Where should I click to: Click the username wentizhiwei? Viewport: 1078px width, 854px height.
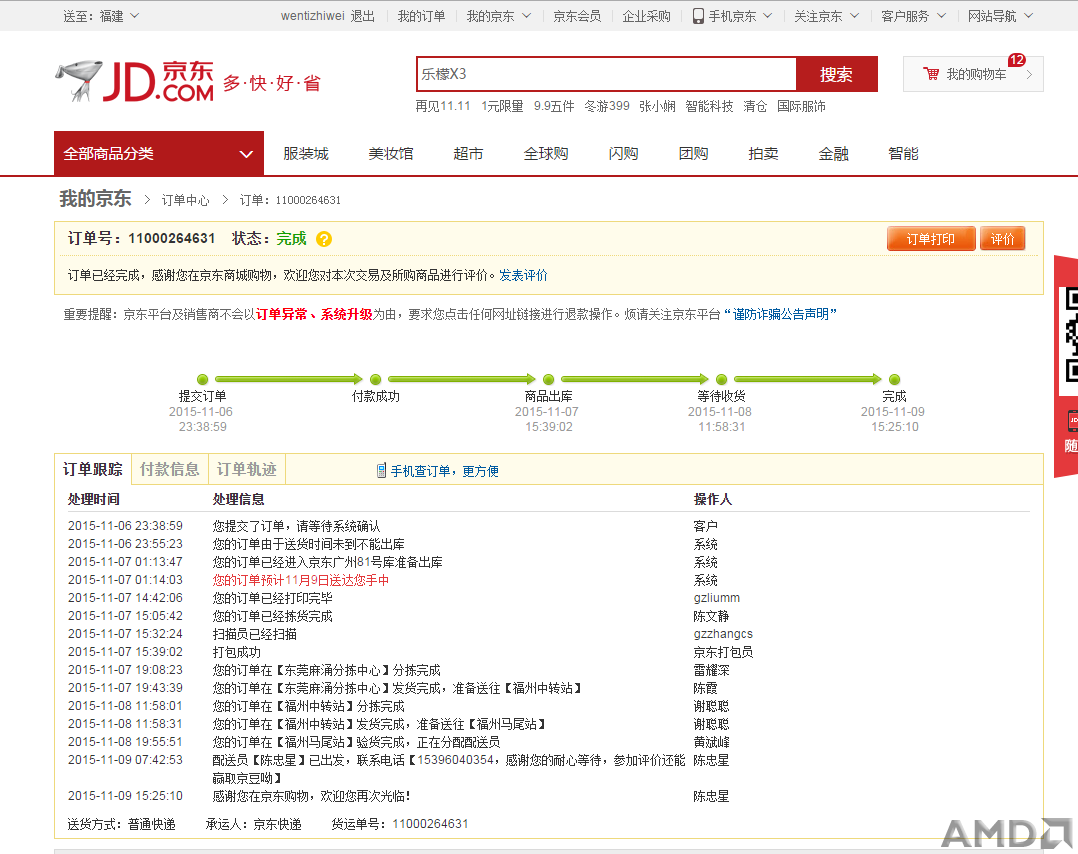coord(312,16)
